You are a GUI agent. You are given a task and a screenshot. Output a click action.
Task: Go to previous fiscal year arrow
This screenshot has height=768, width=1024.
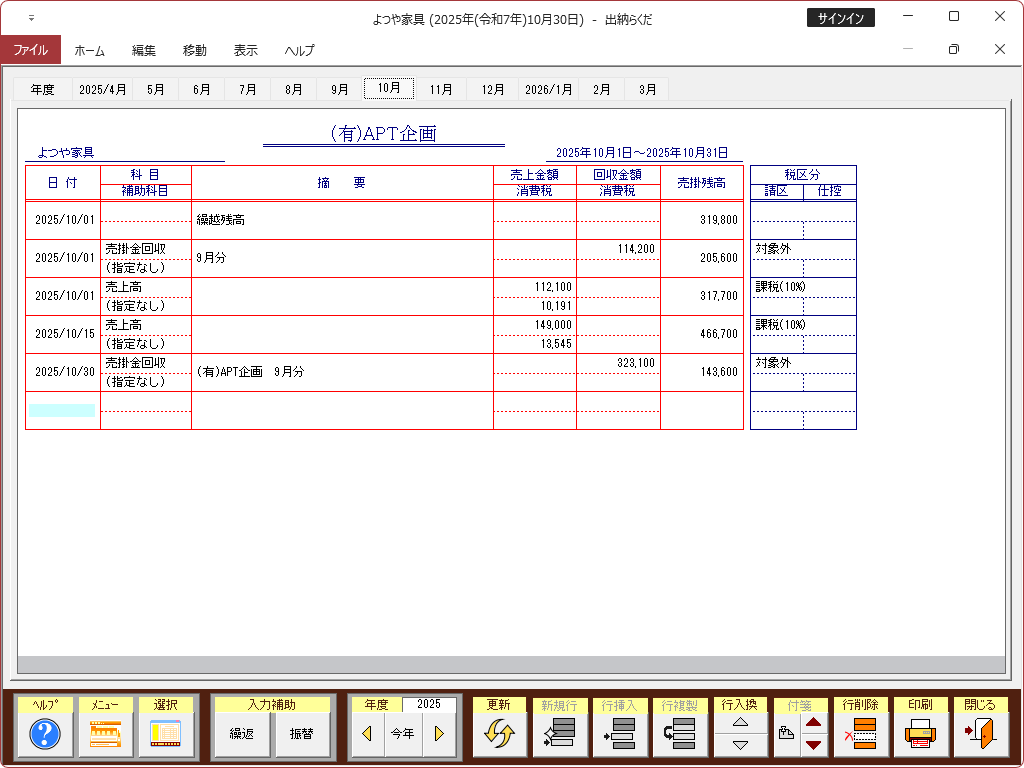pyautogui.click(x=367, y=734)
